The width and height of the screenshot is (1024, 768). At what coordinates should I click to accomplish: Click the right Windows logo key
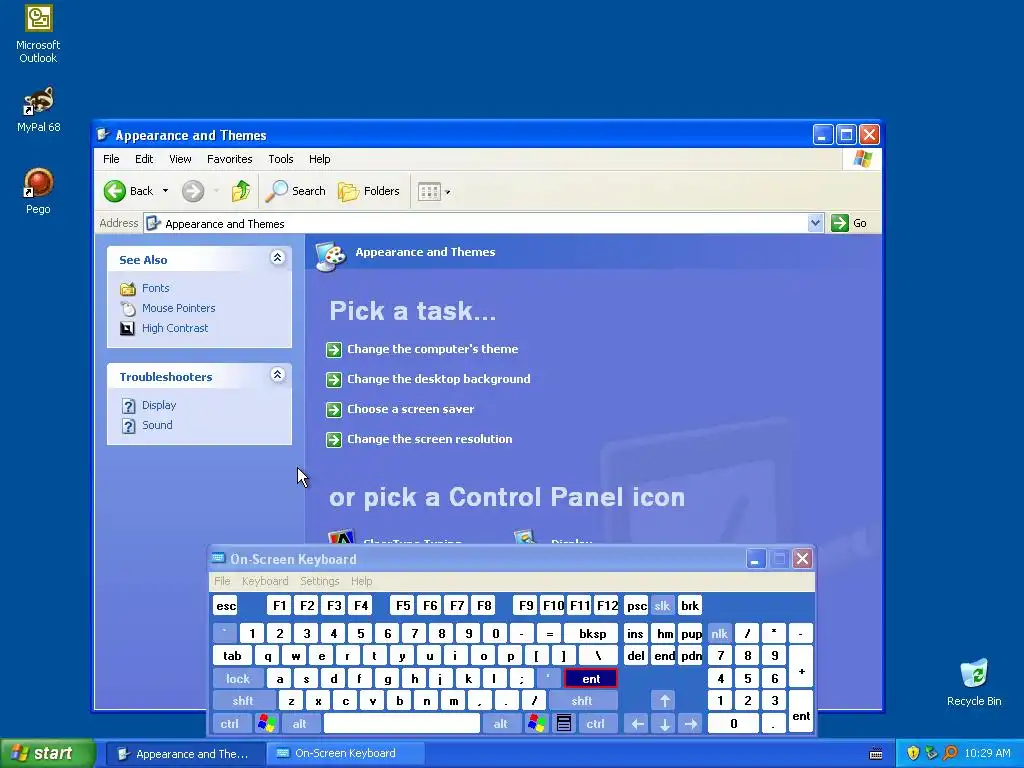pyautogui.click(x=537, y=724)
